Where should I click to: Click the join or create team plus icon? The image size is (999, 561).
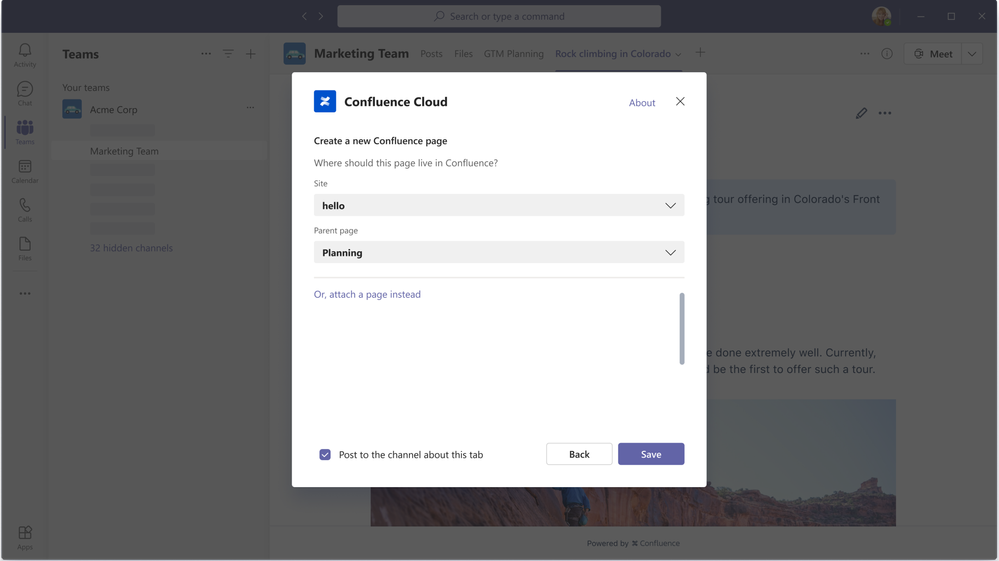coord(251,54)
